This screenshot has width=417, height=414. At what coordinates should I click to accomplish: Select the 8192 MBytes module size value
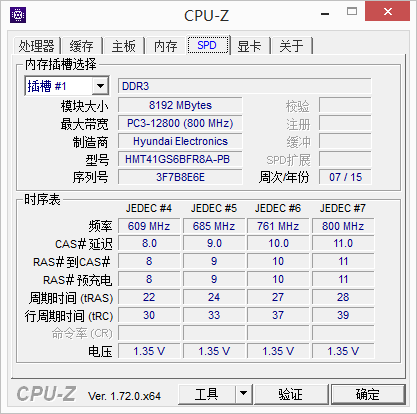180,105
